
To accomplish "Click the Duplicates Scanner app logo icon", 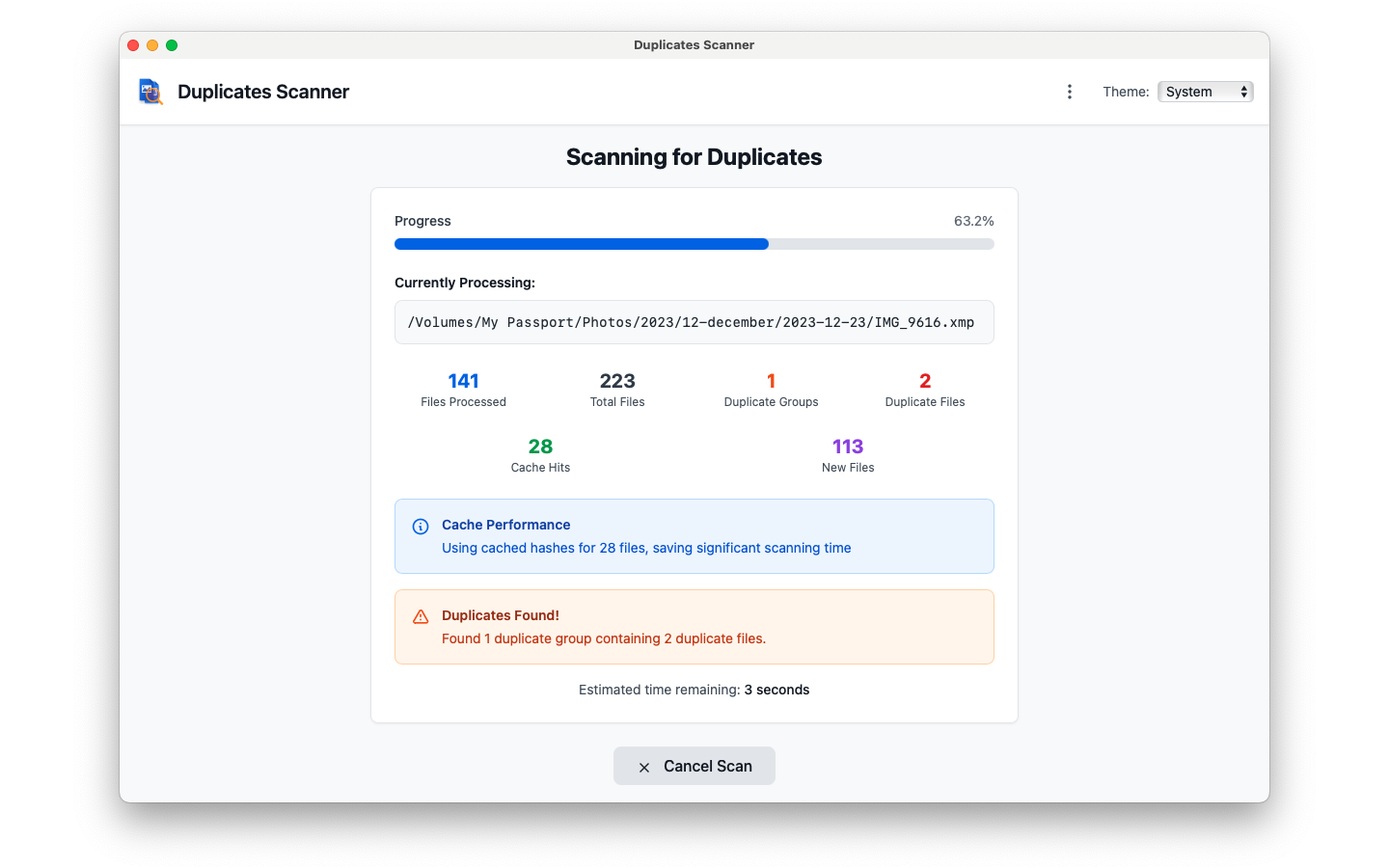I will 150,92.
